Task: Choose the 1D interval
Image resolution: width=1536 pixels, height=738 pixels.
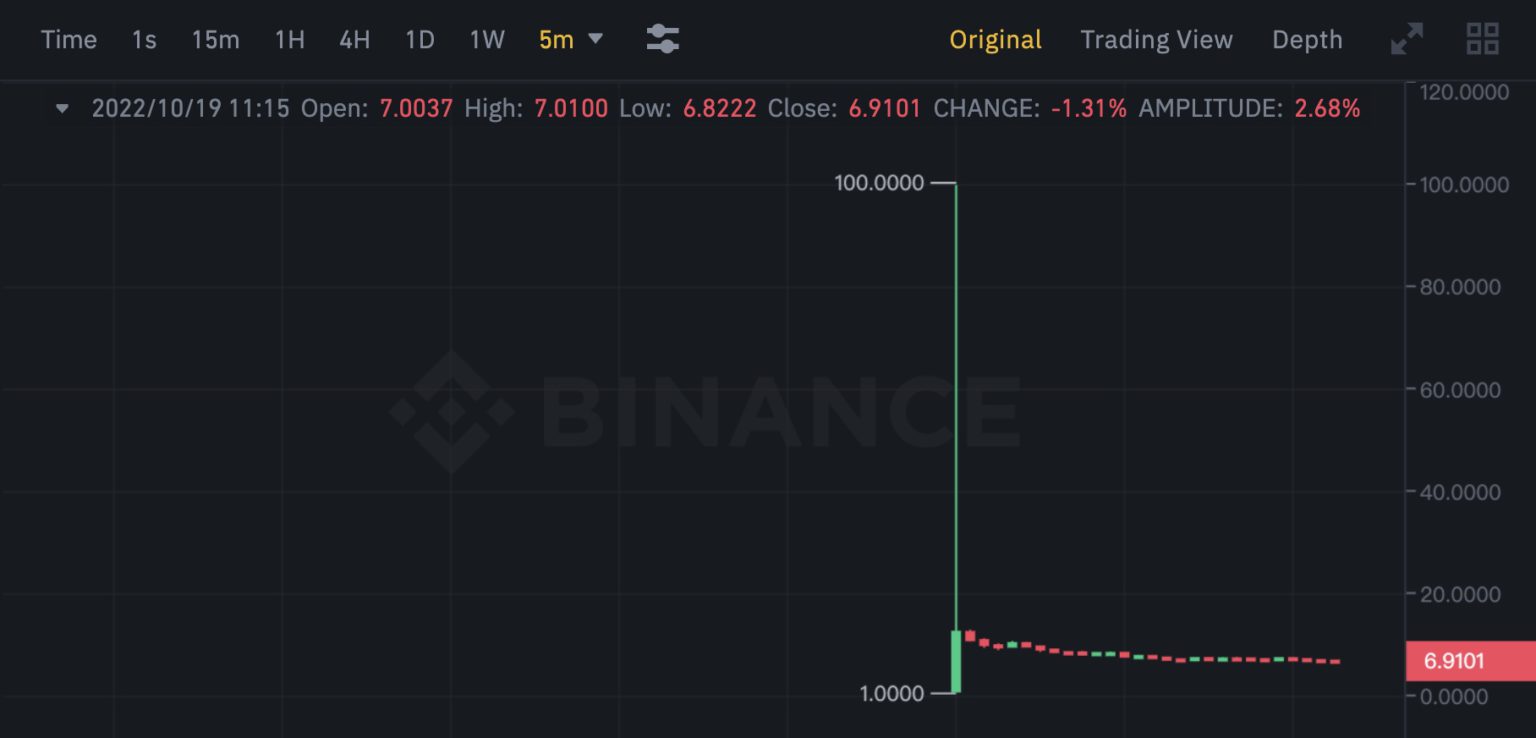Action: [420, 40]
